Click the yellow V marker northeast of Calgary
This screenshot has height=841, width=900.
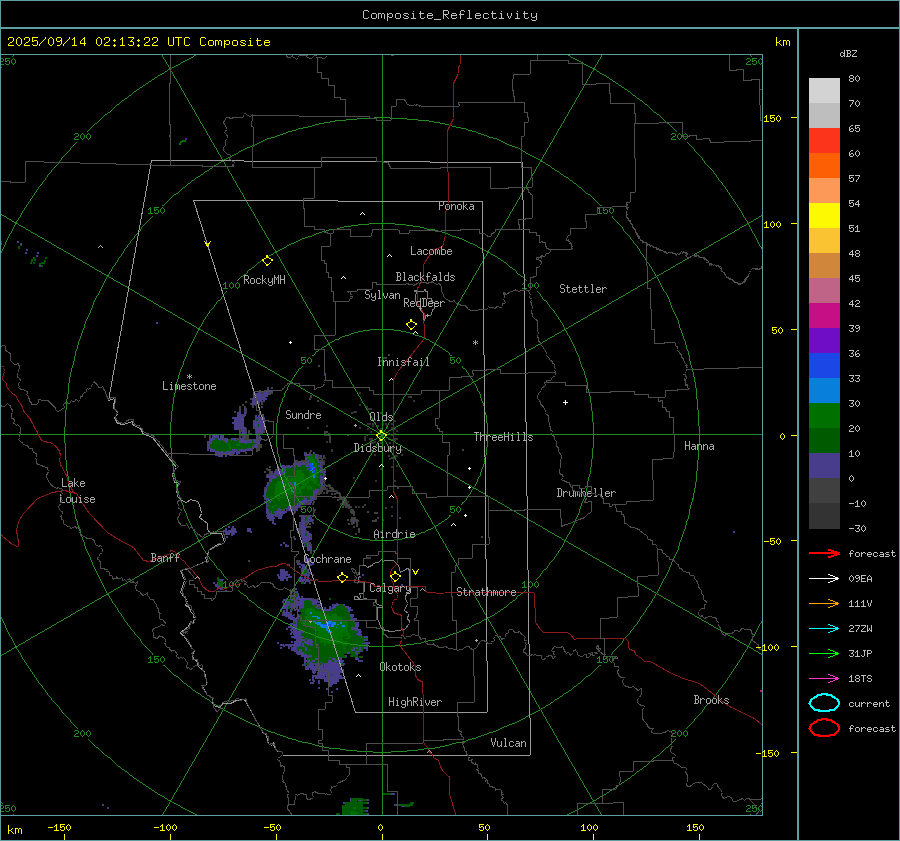coord(416,572)
